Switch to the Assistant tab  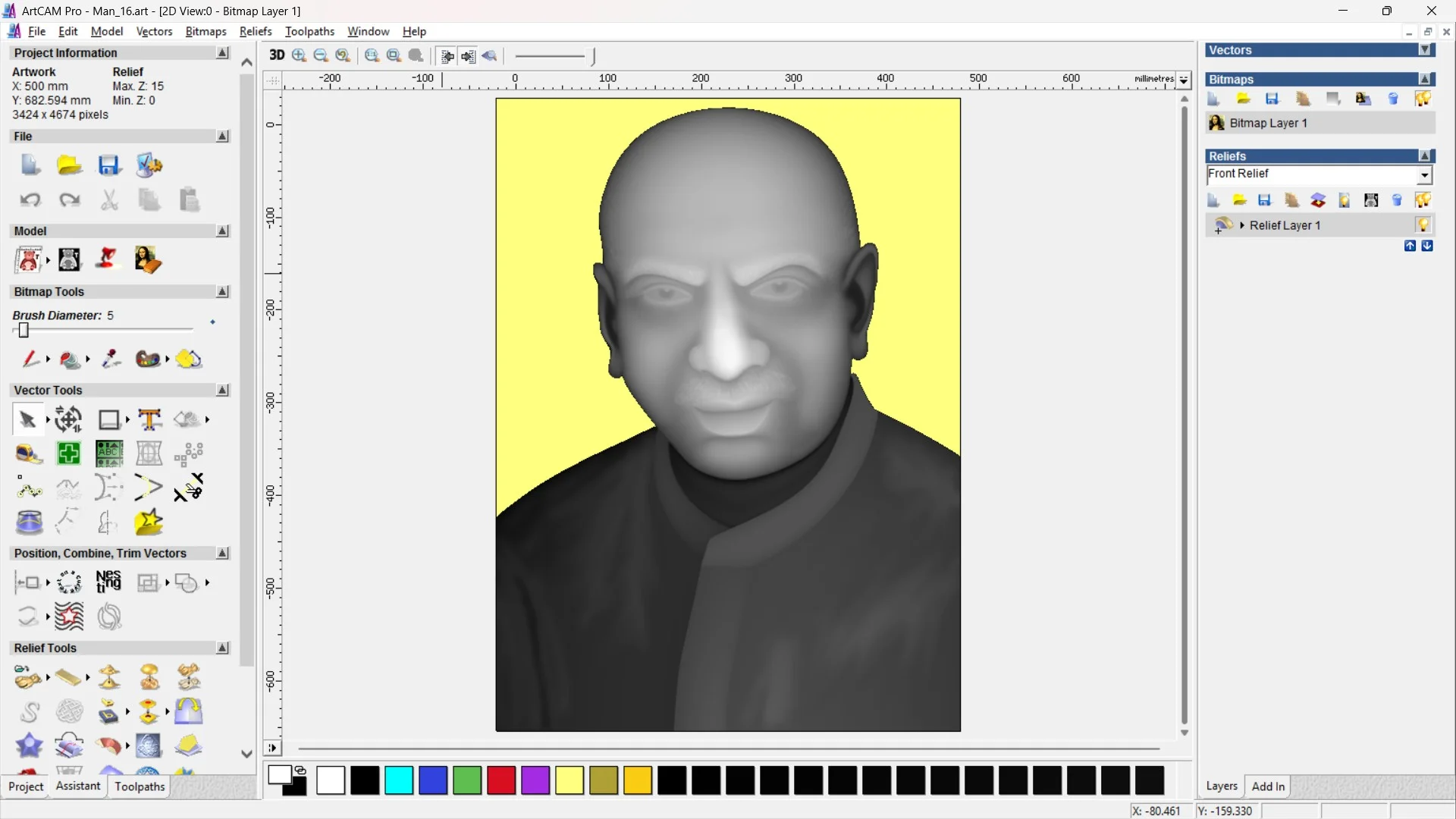click(77, 786)
